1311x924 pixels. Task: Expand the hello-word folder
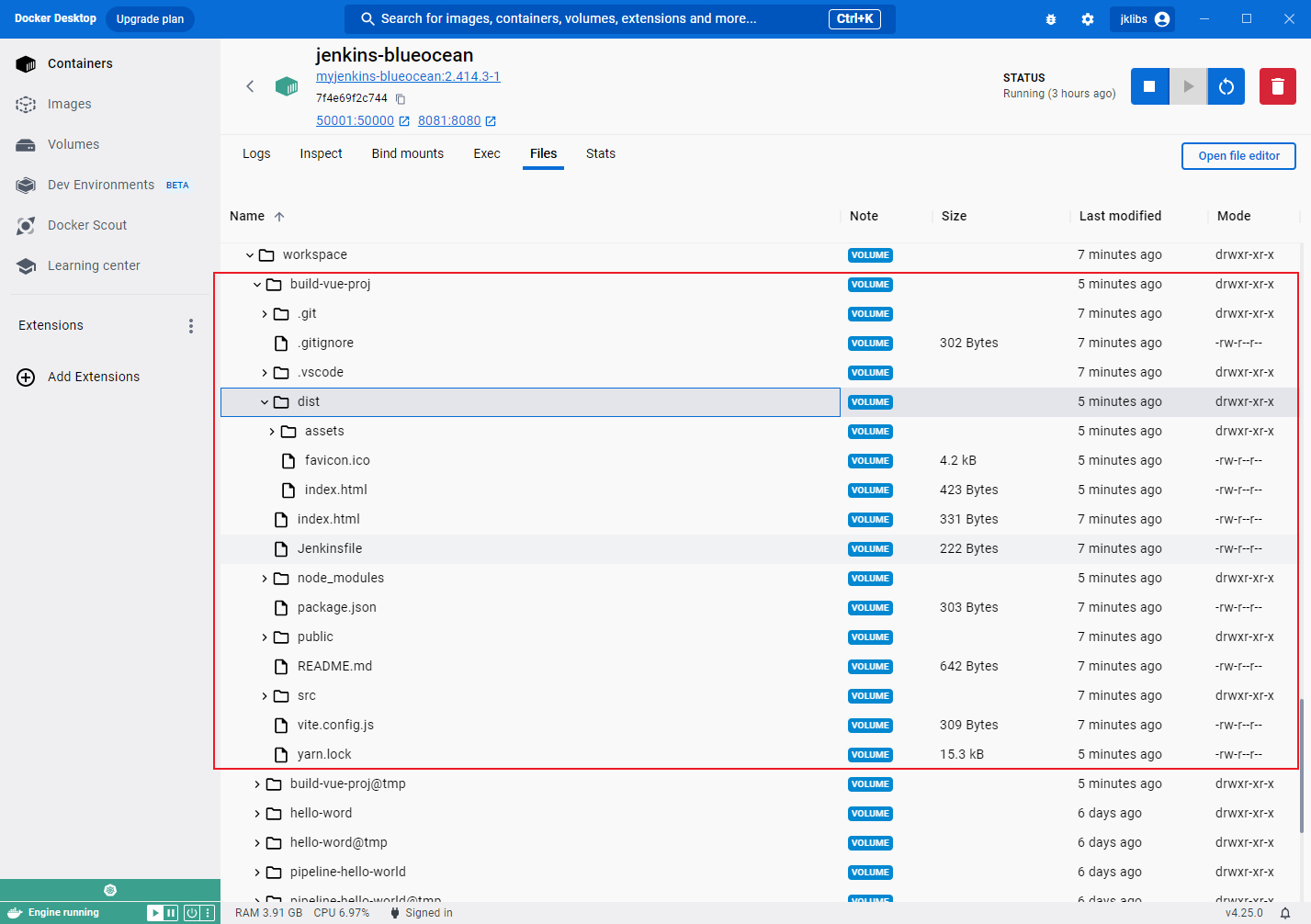coord(257,814)
